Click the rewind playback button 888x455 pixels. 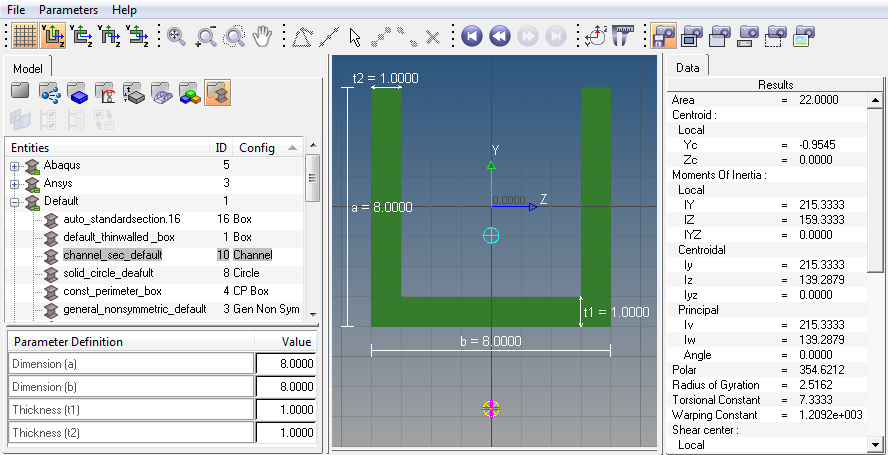(x=500, y=37)
